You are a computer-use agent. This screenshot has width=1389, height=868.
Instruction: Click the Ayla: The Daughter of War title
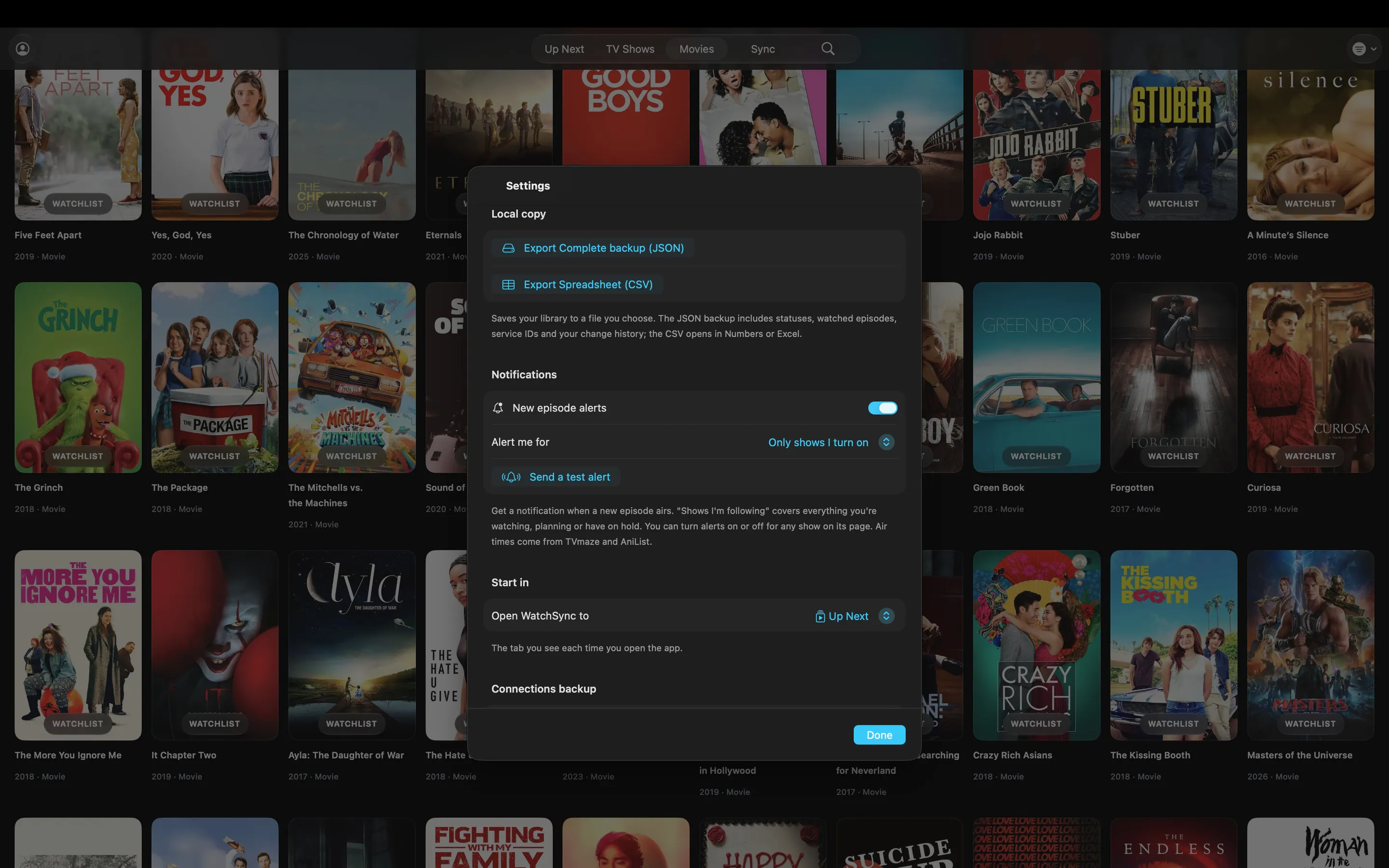[x=346, y=756]
